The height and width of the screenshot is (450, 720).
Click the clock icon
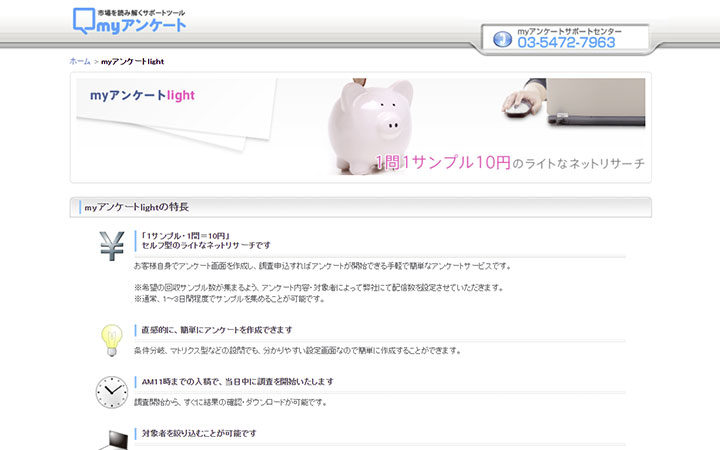pos(112,392)
